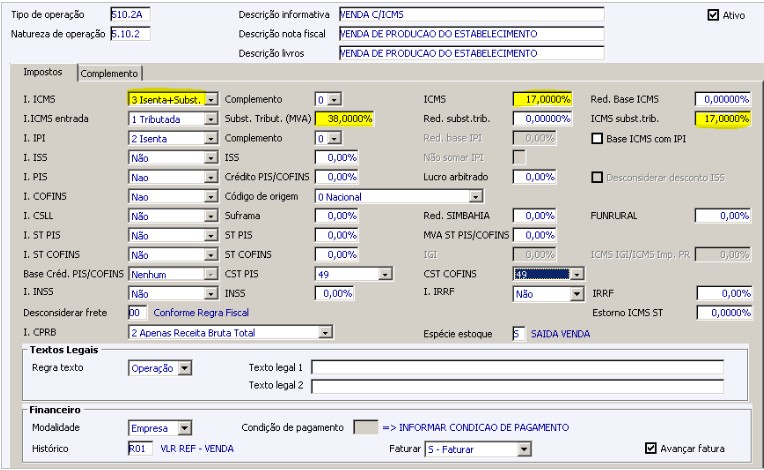
Task: Switch to the Complemento tab
Action: (x=109, y=74)
